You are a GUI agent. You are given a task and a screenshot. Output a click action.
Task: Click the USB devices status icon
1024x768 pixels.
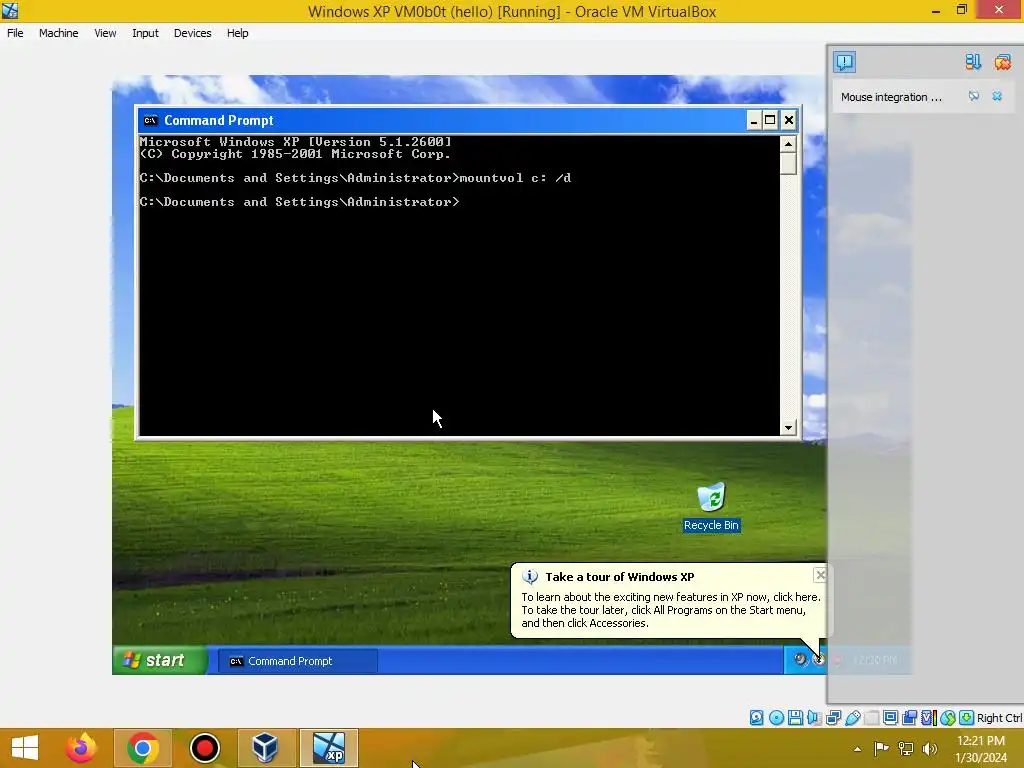click(852, 718)
